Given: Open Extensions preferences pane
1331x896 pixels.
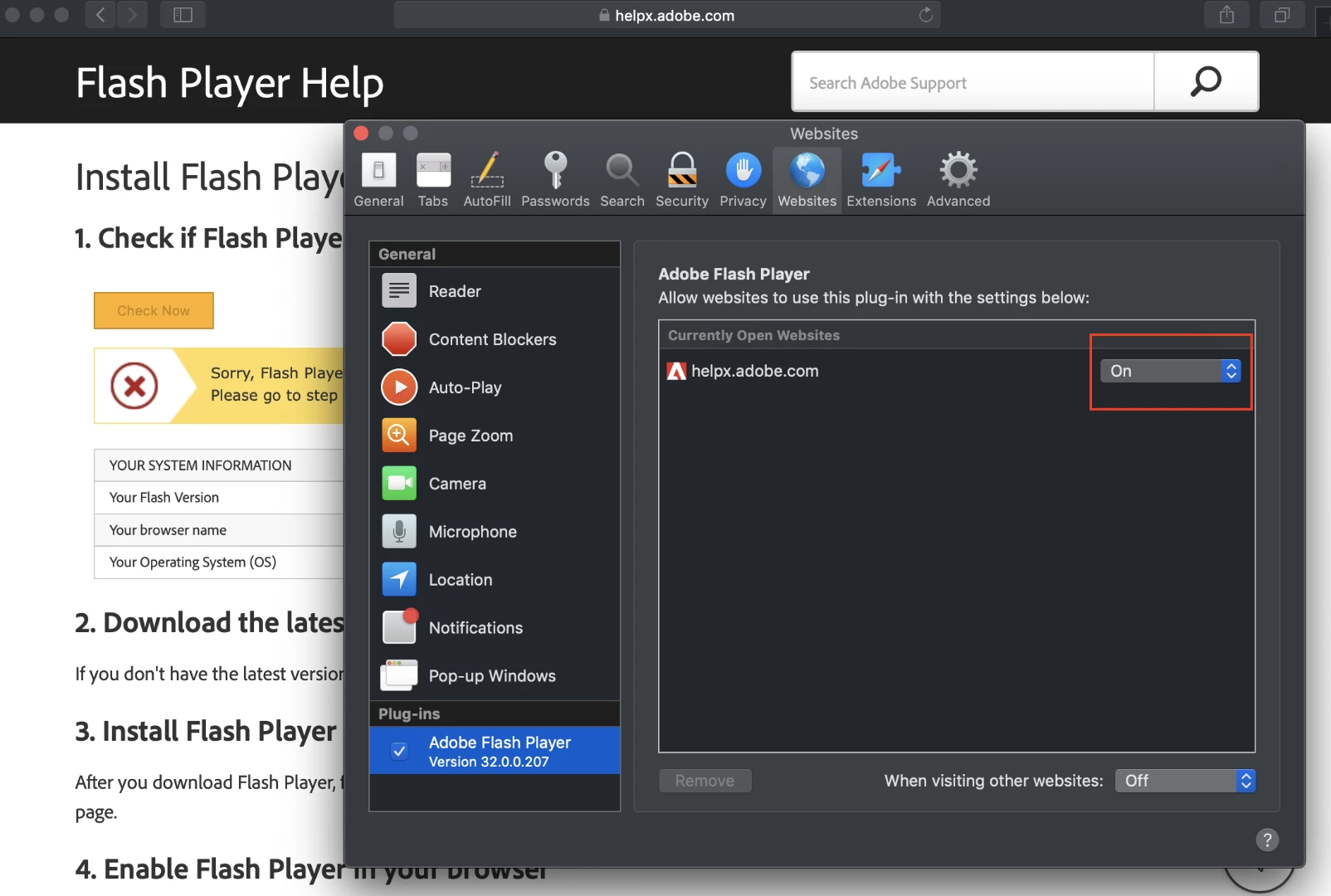Looking at the screenshot, I should click(x=881, y=180).
